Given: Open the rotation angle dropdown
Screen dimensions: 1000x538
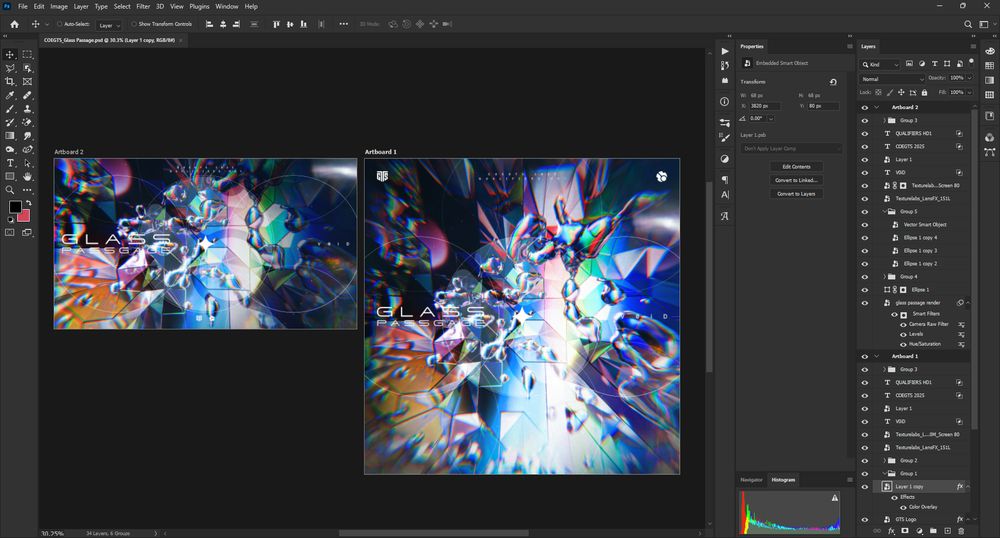Looking at the screenshot, I should [771, 119].
